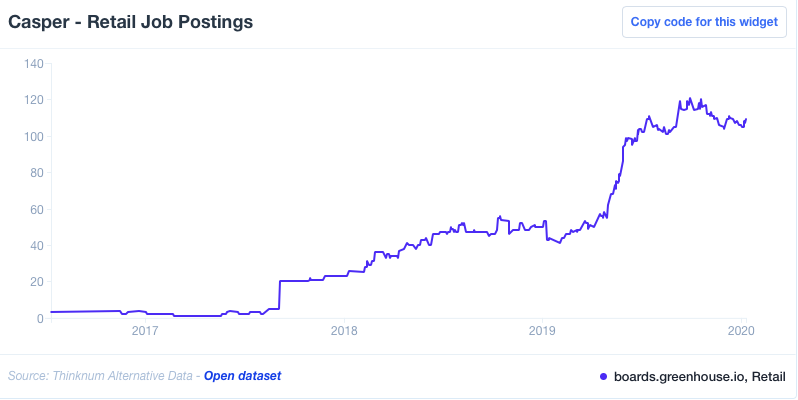Click the 60 y-axis label
The width and height of the screenshot is (798, 400).
click(37, 209)
